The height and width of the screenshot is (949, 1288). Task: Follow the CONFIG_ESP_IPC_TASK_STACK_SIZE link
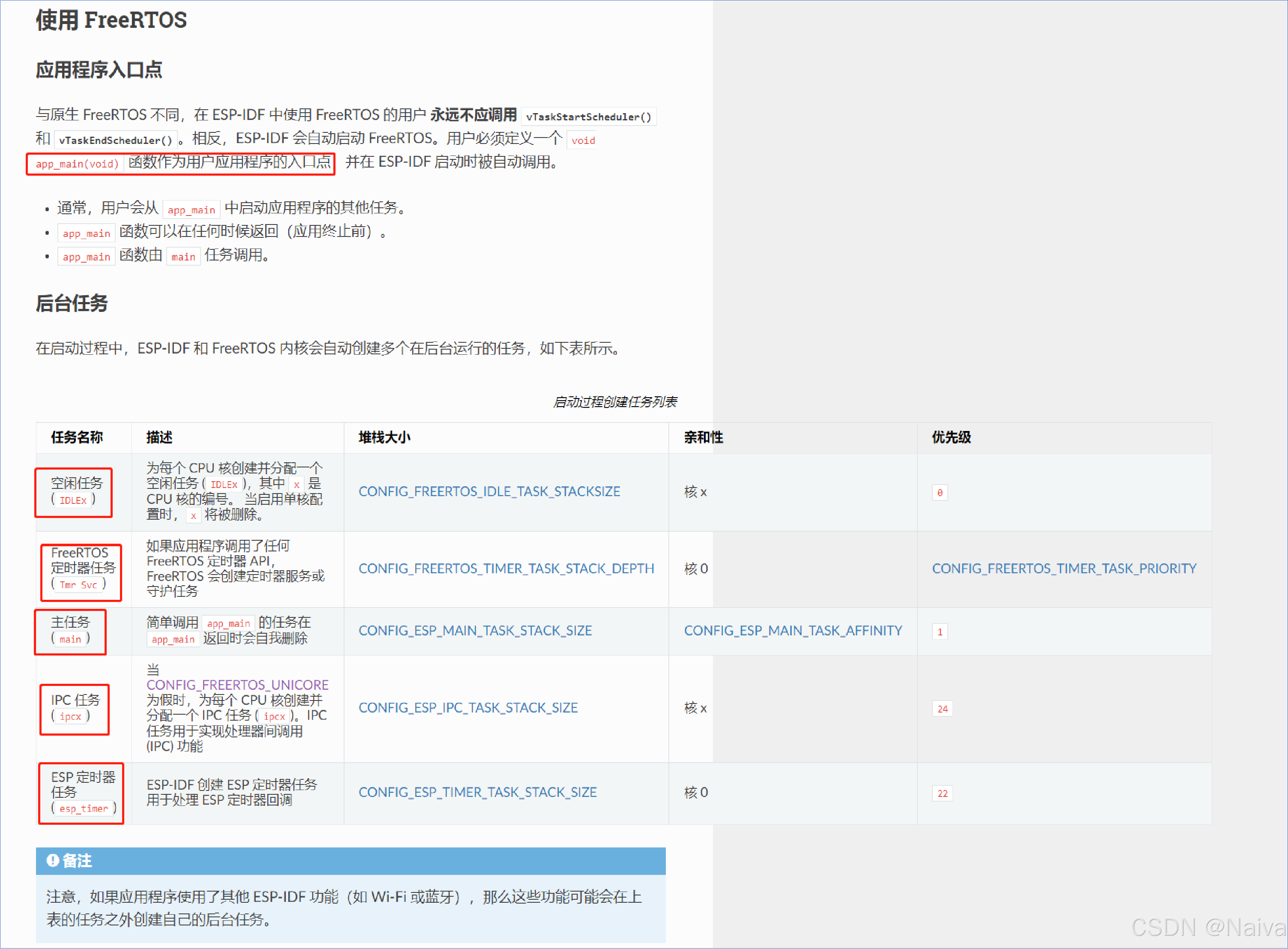pyautogui.click(x=468, y=708)
